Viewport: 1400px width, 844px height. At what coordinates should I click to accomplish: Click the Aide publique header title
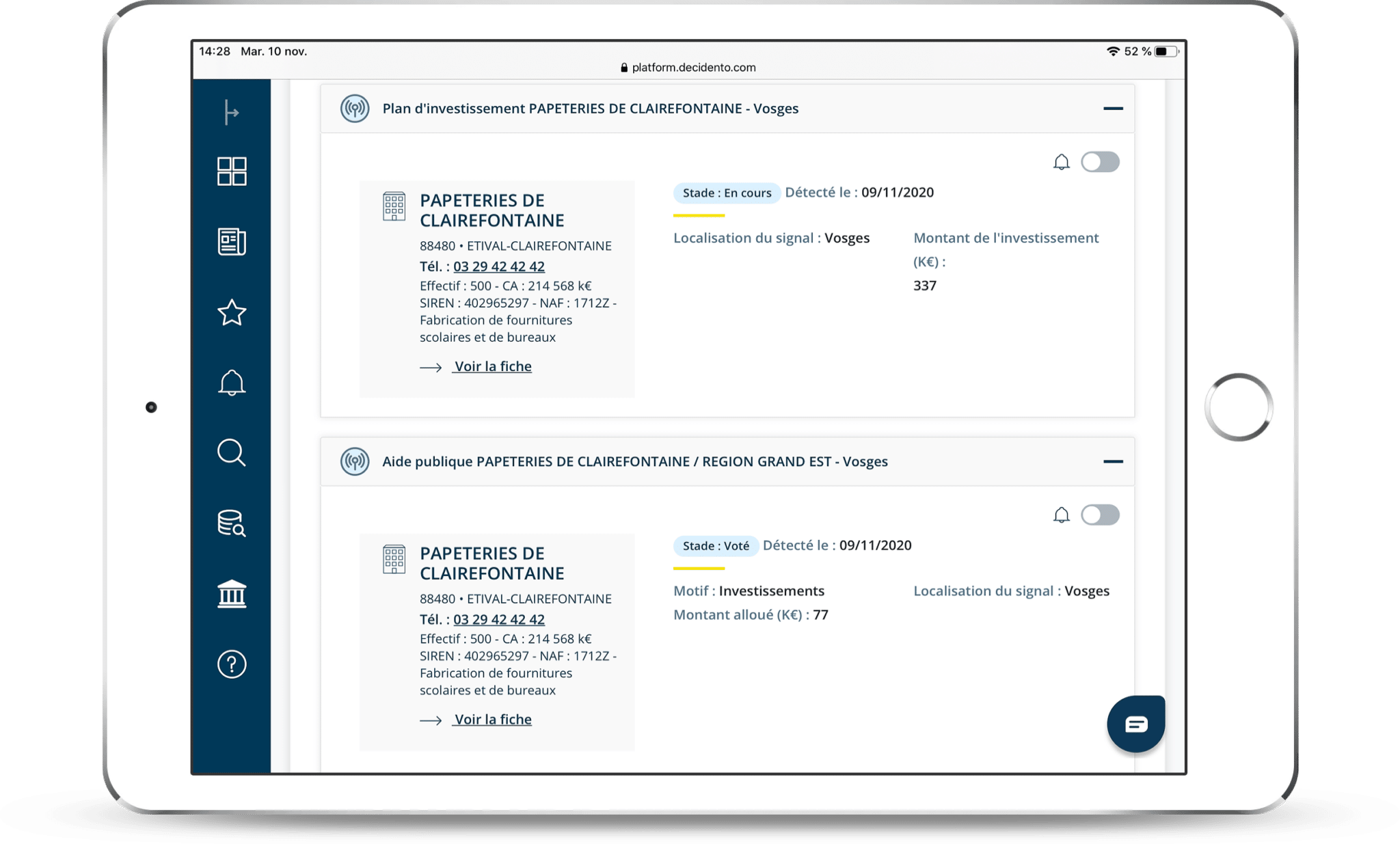(x=635, y=461)
